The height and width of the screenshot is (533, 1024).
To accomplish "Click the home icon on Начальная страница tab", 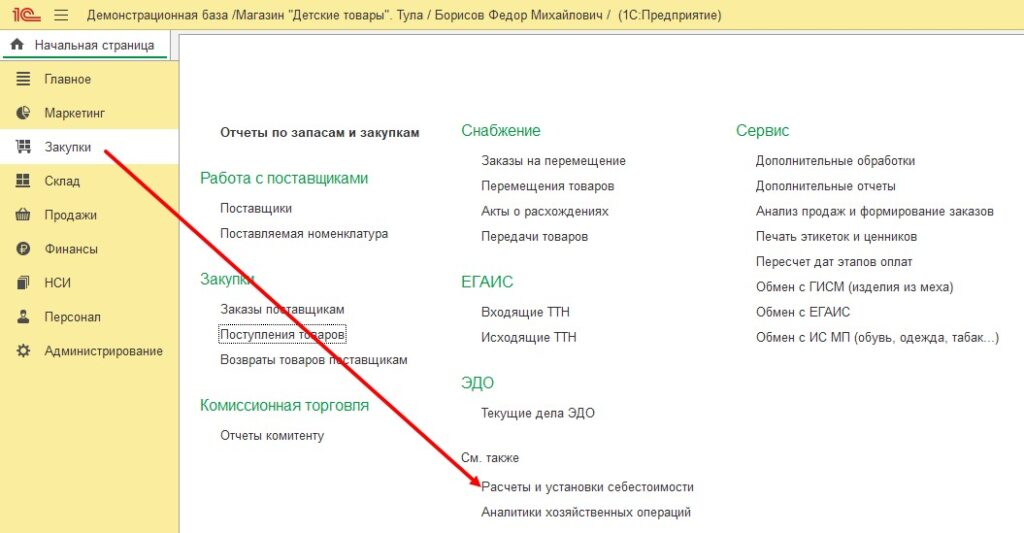I will (x=17, y=45).
